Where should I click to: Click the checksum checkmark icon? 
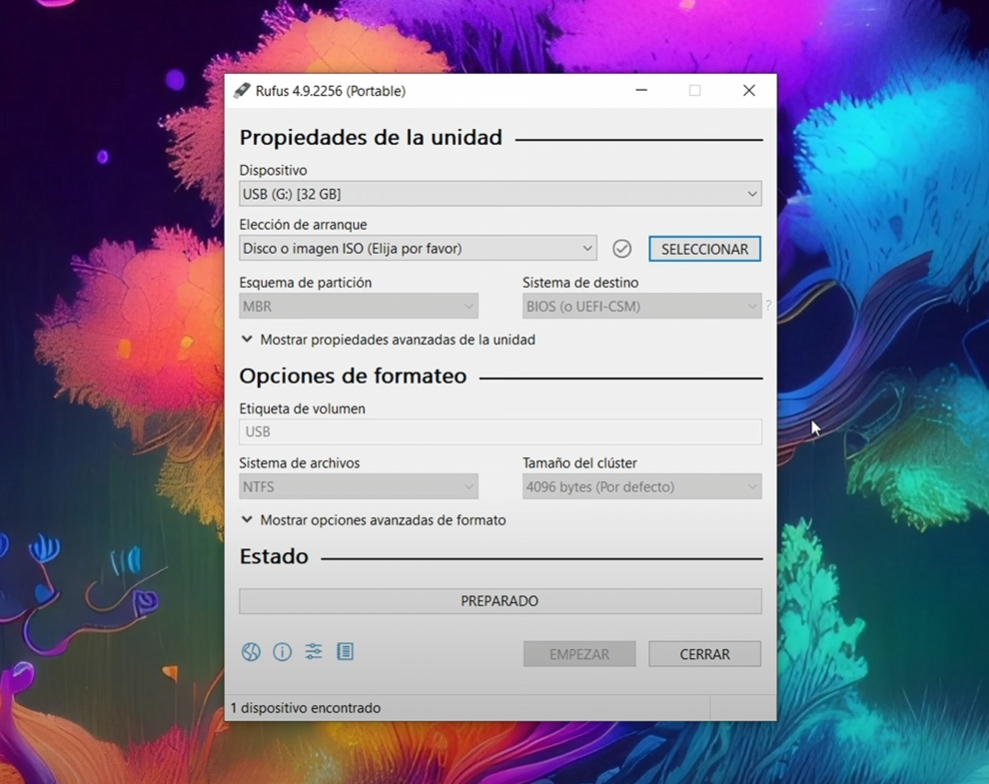622,249
